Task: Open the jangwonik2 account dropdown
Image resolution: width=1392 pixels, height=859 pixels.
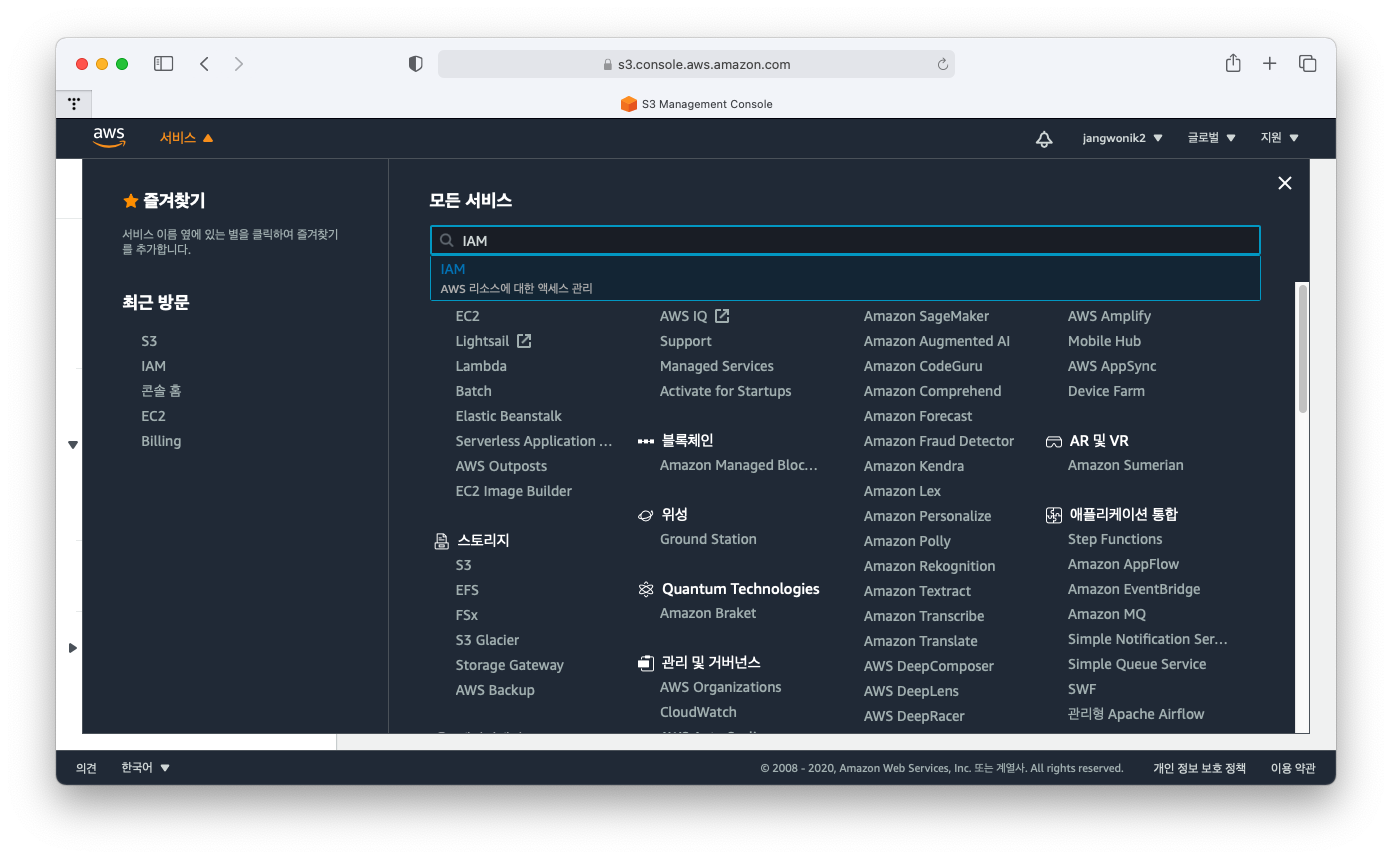Action: pos(1122,138)
